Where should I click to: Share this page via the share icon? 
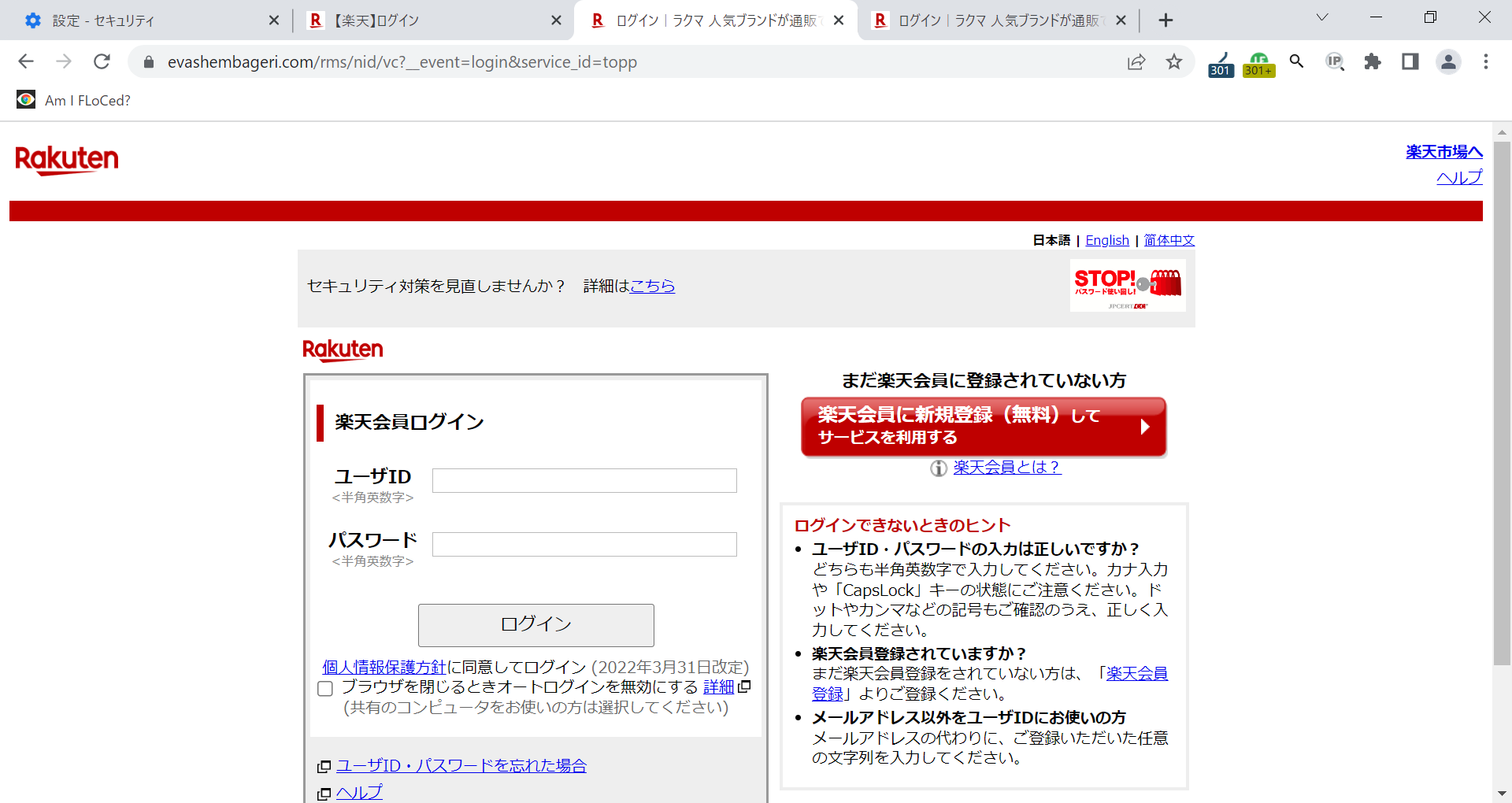pyautogui.click(x=1136, y=61)
